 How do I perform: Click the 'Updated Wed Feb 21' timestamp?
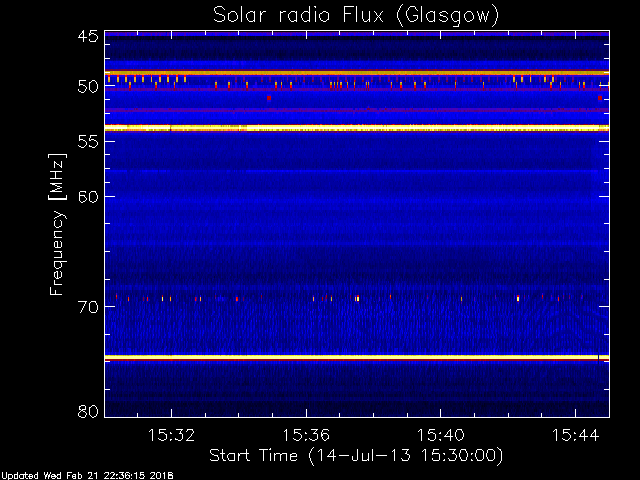[x=87, y=476]
